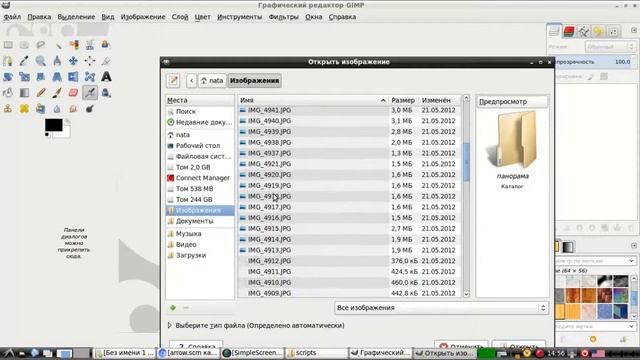Screen dimensions: 640x360
Task: Select the Crop tool
Action: coord(106,61)
